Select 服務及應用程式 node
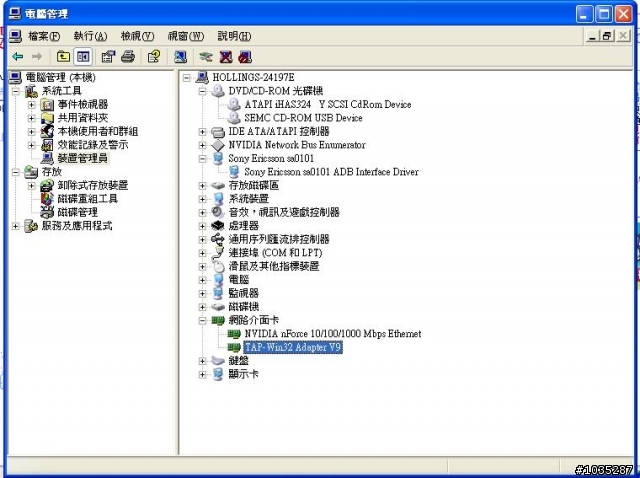Image resolution: width=640 pixels, height=478 pixels. 77,226
